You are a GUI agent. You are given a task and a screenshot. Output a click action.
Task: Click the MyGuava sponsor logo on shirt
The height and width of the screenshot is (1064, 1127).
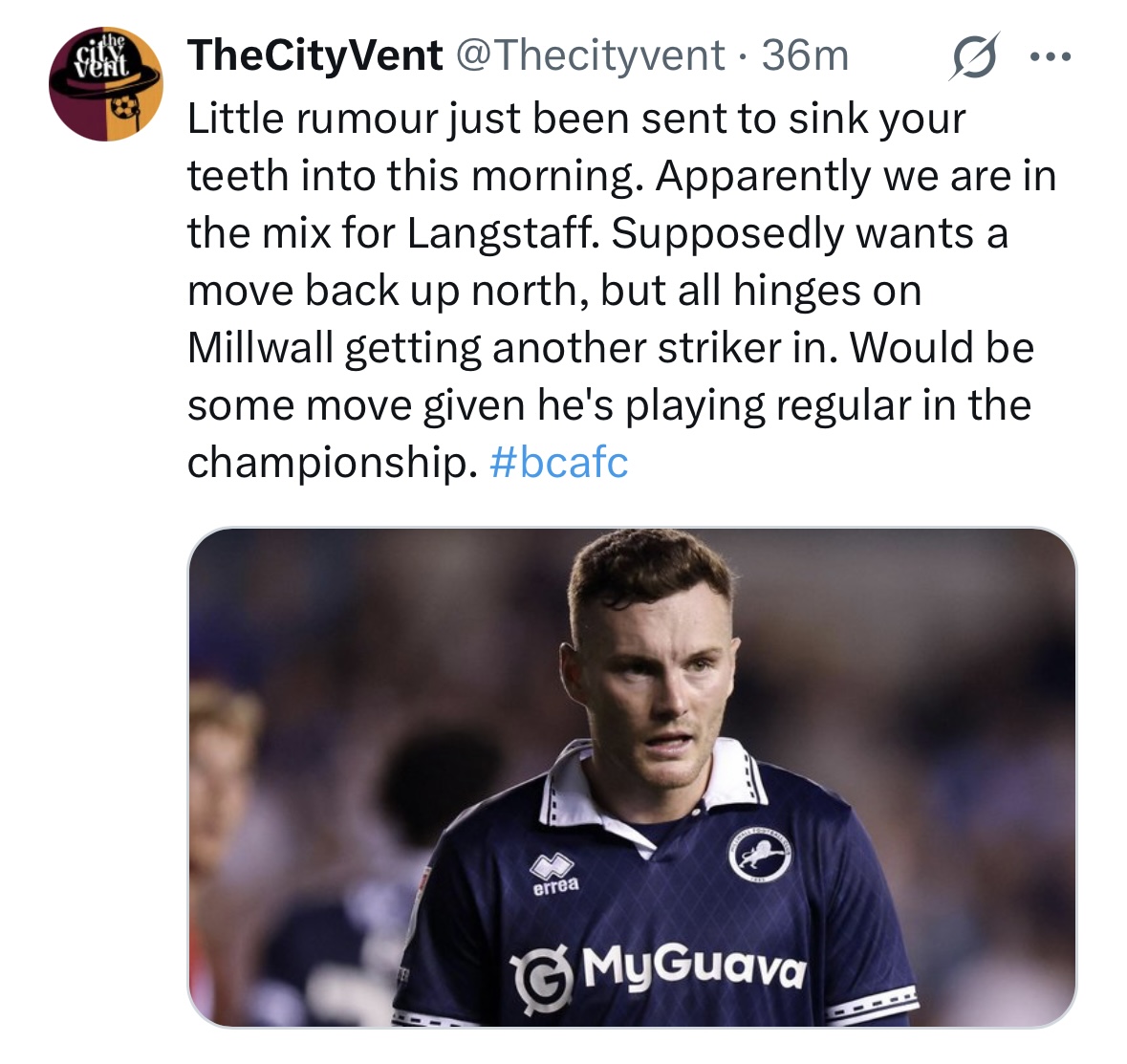[659, 972]
